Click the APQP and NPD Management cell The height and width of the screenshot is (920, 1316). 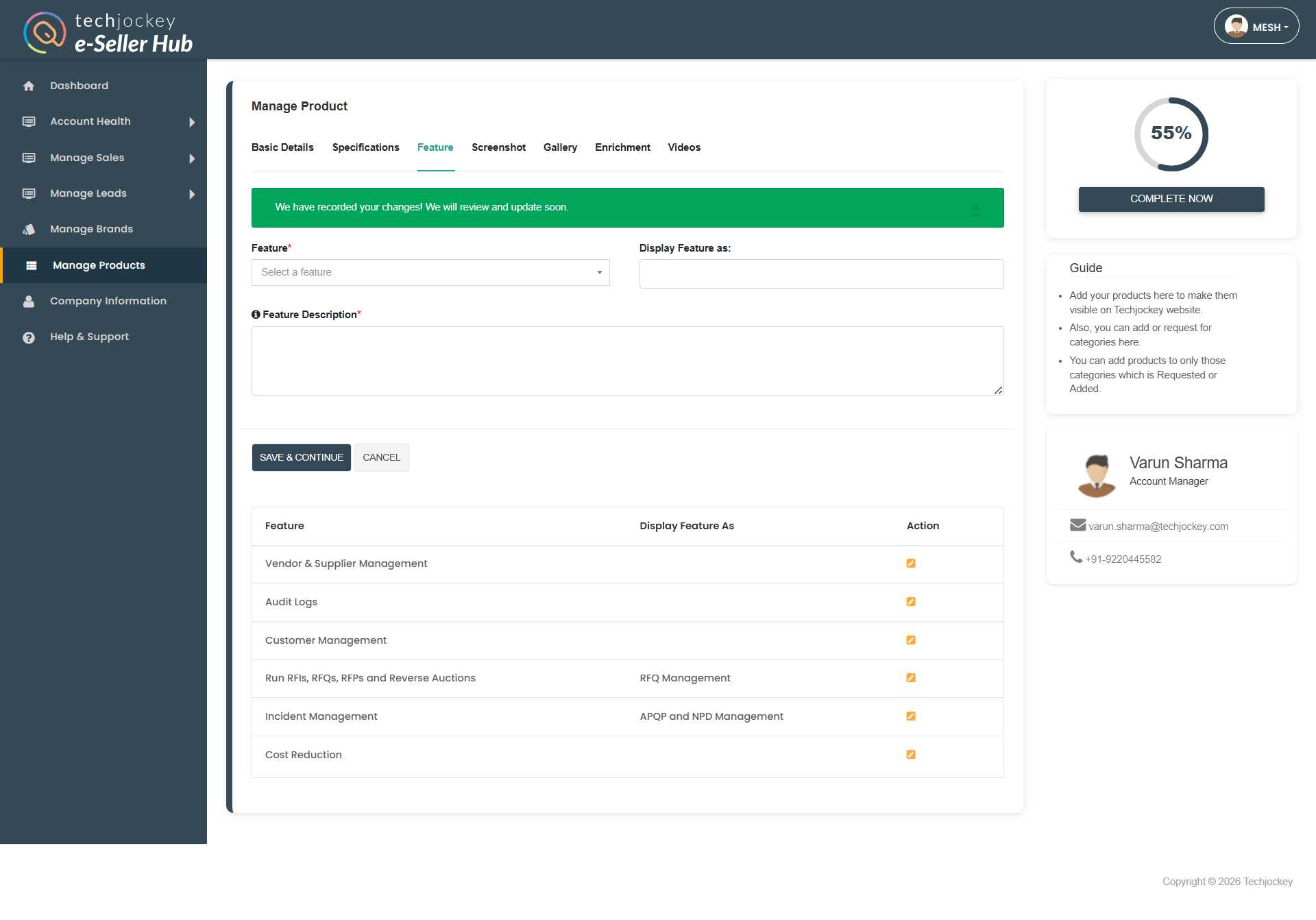click(x=711, y=716)
